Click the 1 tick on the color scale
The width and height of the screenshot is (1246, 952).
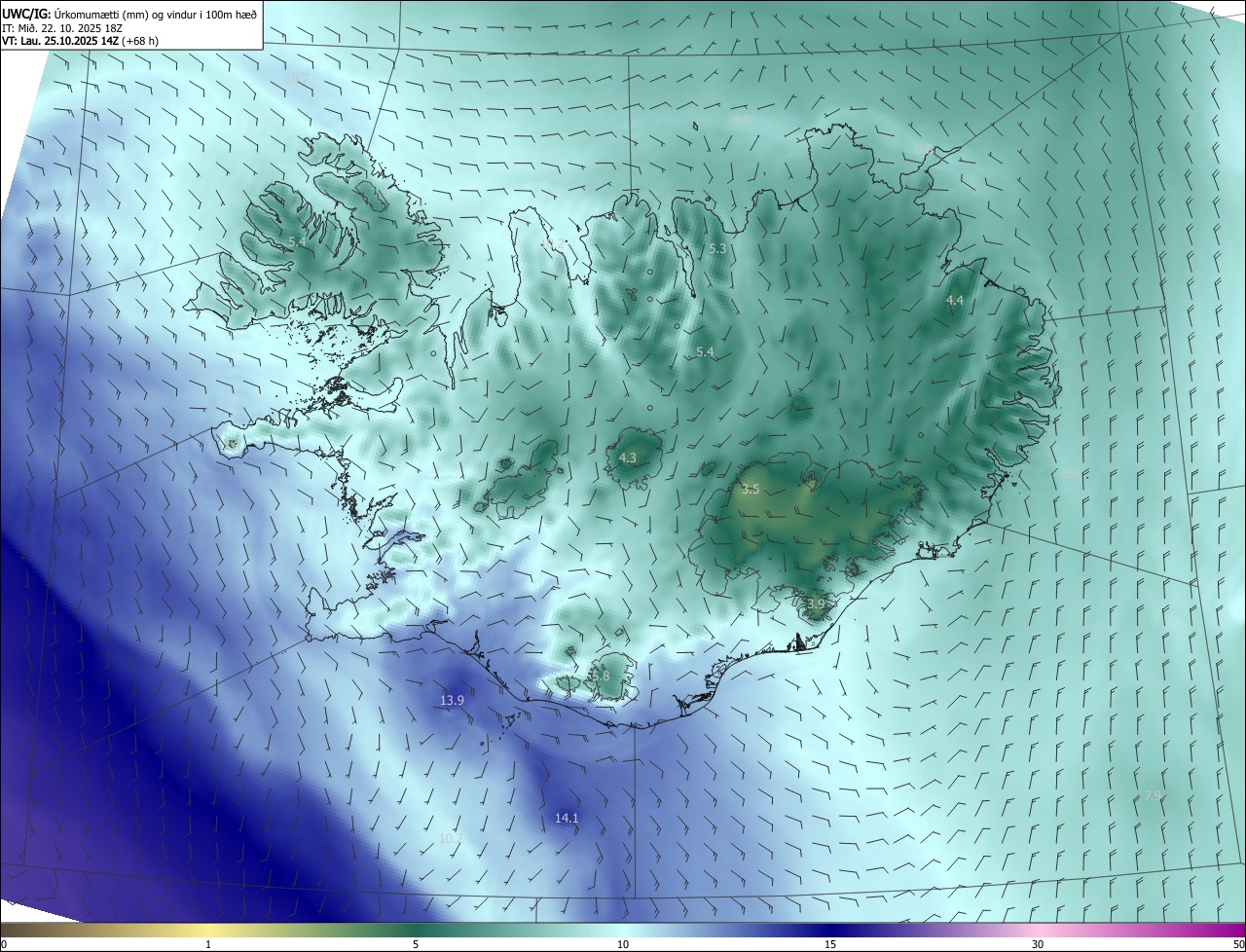click(x=208, y=944)
